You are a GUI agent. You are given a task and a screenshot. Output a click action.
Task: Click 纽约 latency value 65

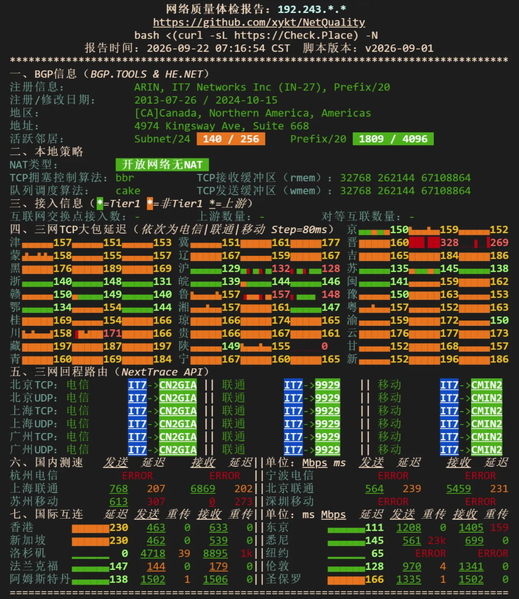tap(377, 554)
